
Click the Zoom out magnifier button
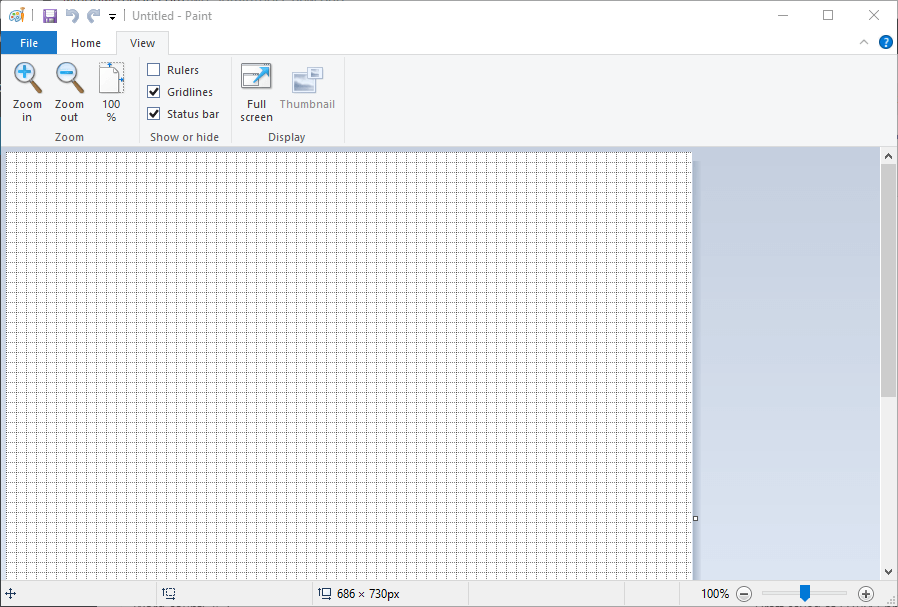[69, 92]
